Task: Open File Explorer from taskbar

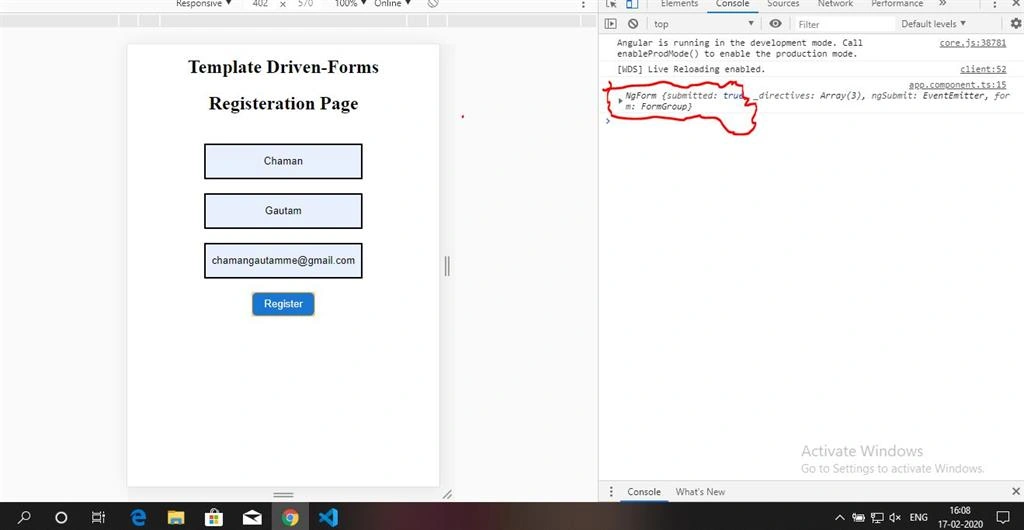Action: [x=176, y=518]
